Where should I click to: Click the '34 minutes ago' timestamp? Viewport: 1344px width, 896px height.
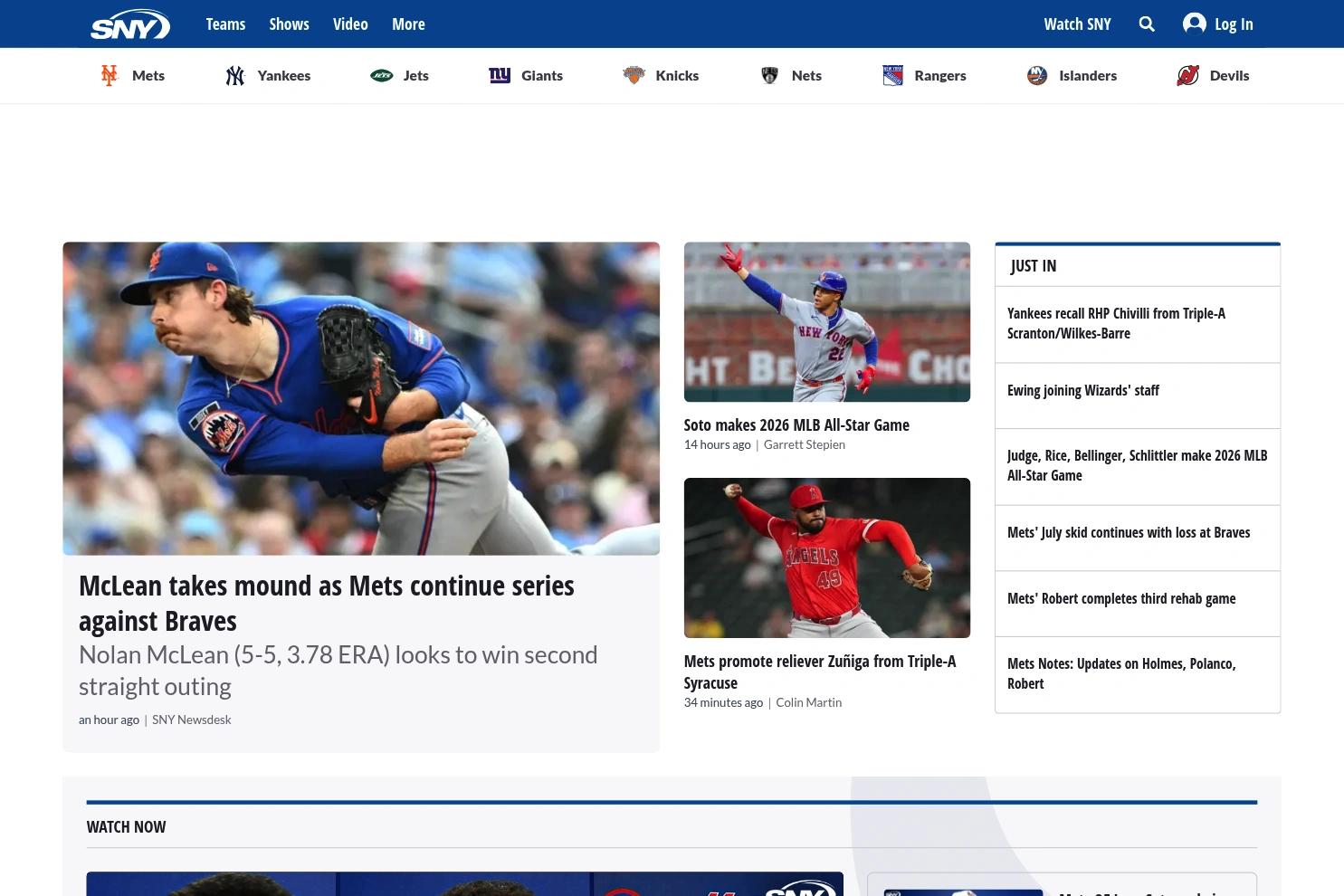(x=724, y=702)
